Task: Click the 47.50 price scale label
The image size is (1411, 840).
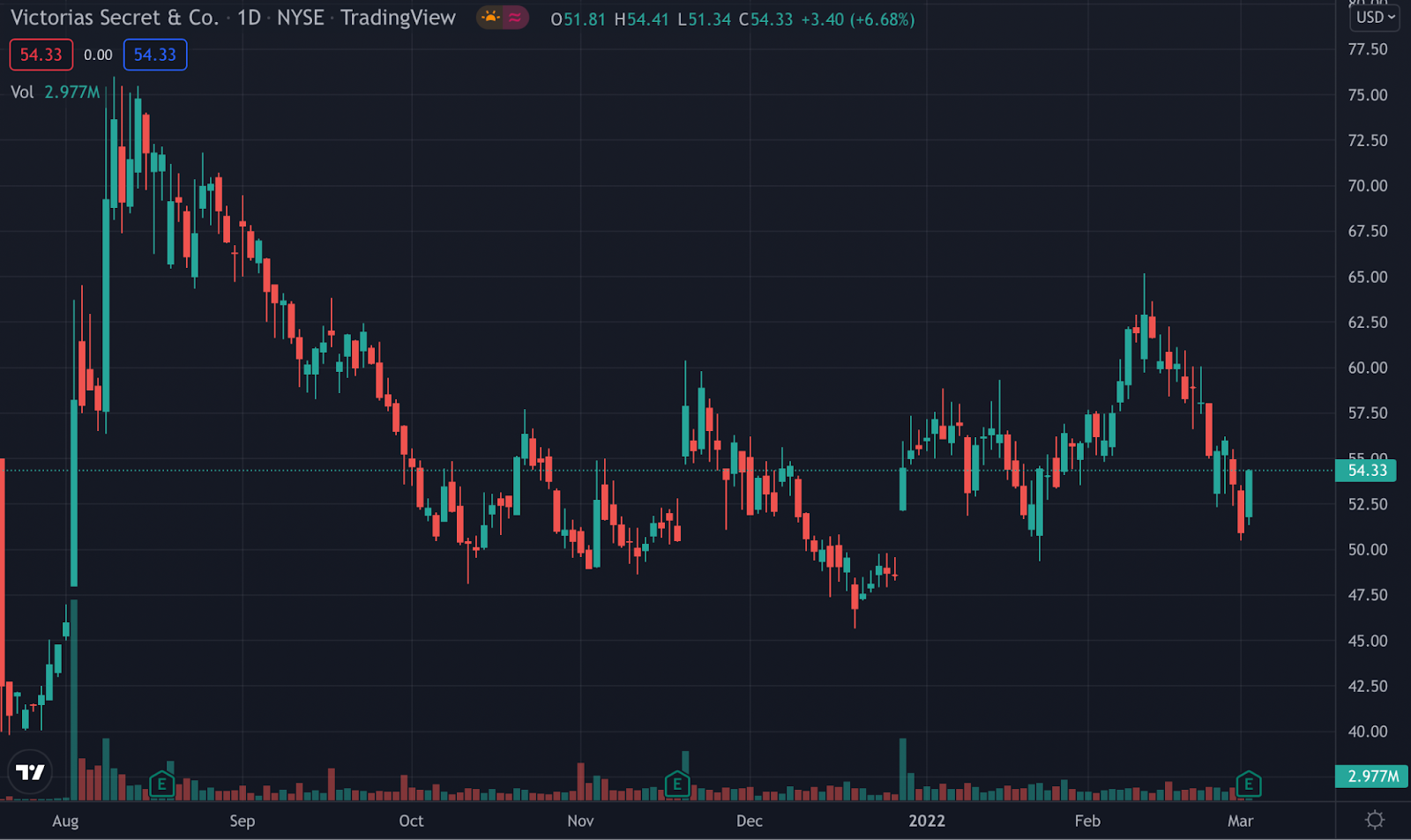Action: (1368, 596)
